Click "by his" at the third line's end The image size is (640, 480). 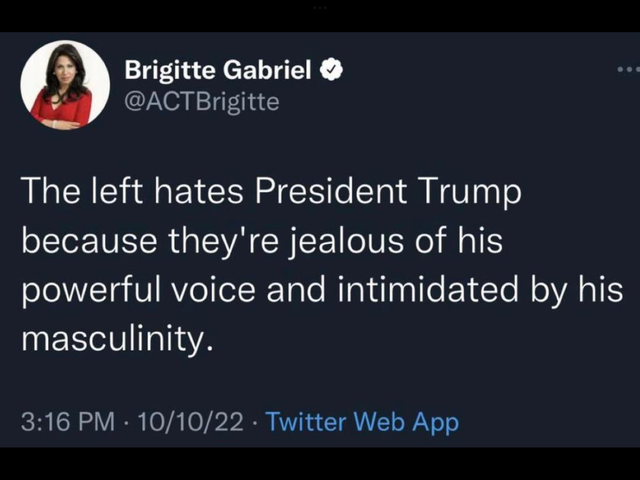577,290
